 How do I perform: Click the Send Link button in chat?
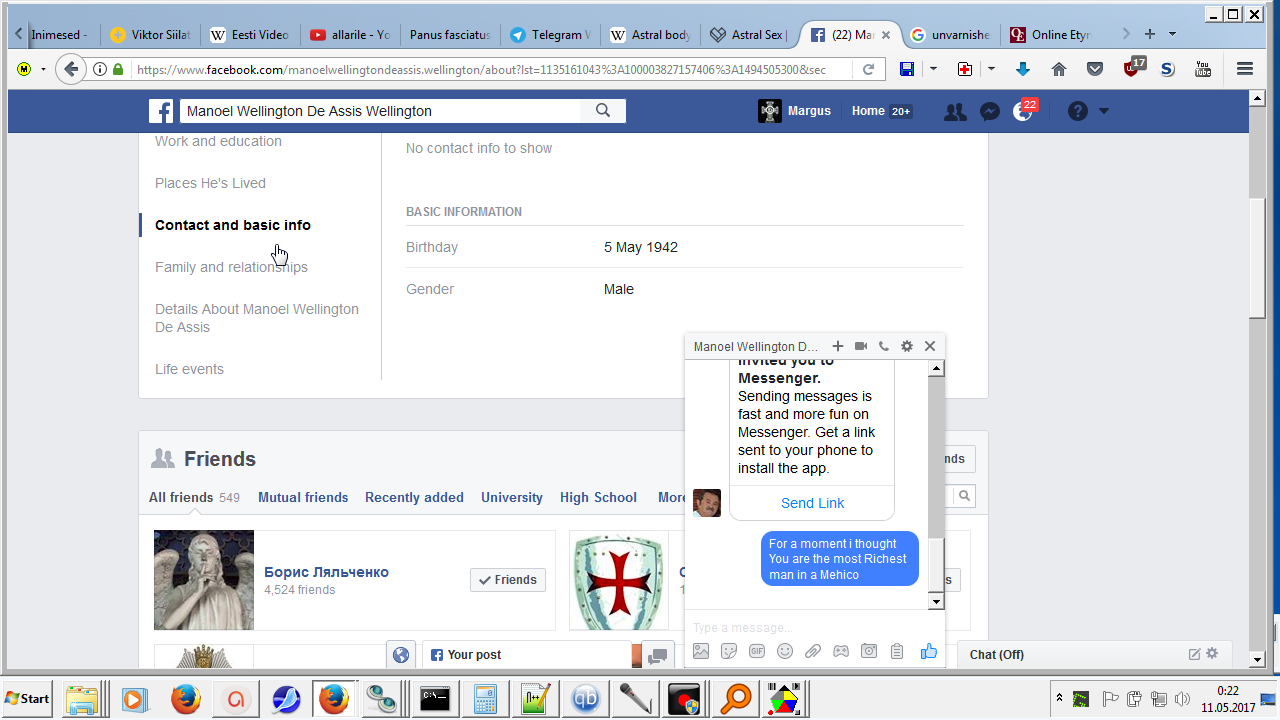[812, 503]
